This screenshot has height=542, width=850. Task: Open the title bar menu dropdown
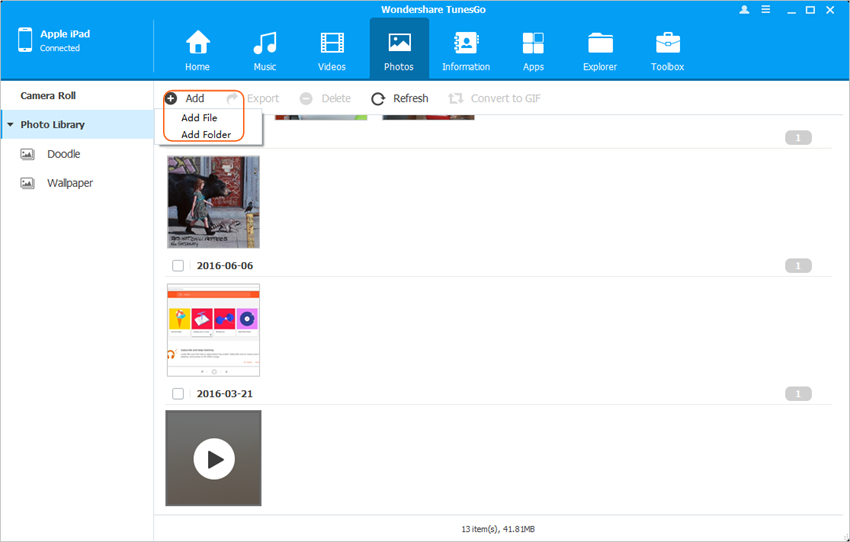pyautogui.click(x=766, y=9)
